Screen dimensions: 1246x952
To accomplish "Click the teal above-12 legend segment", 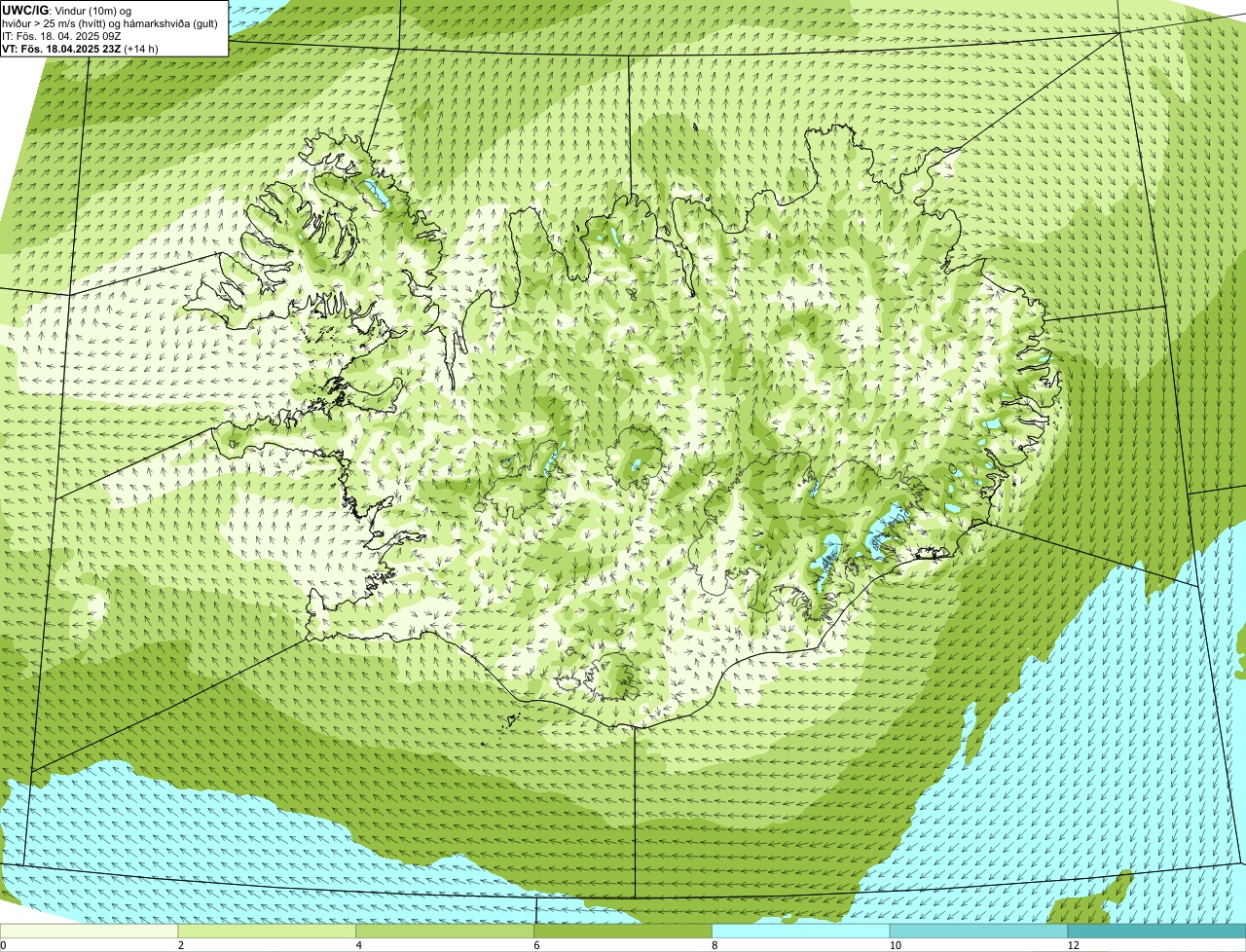I will [1156, 932].
